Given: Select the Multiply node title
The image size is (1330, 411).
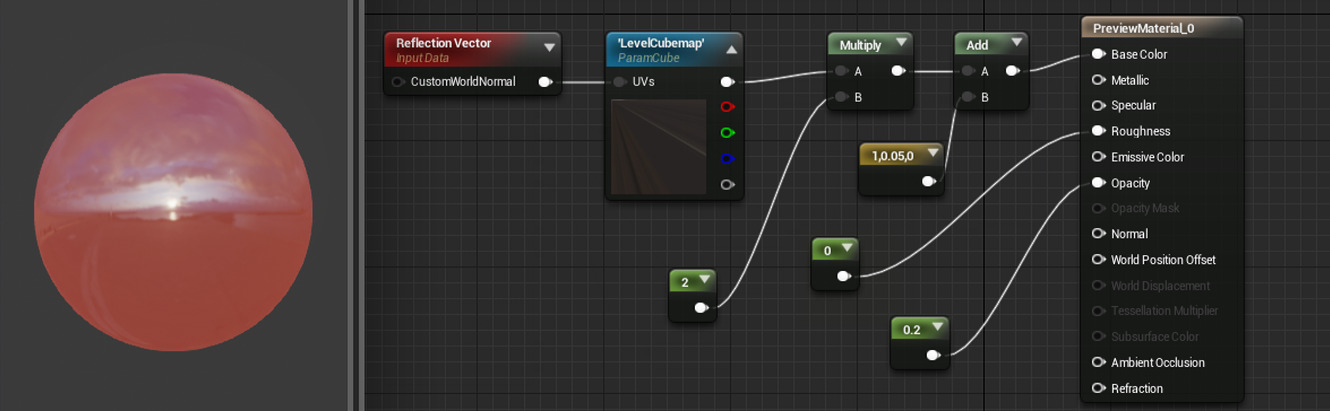Looking at the screenshot, I should 860,45.
